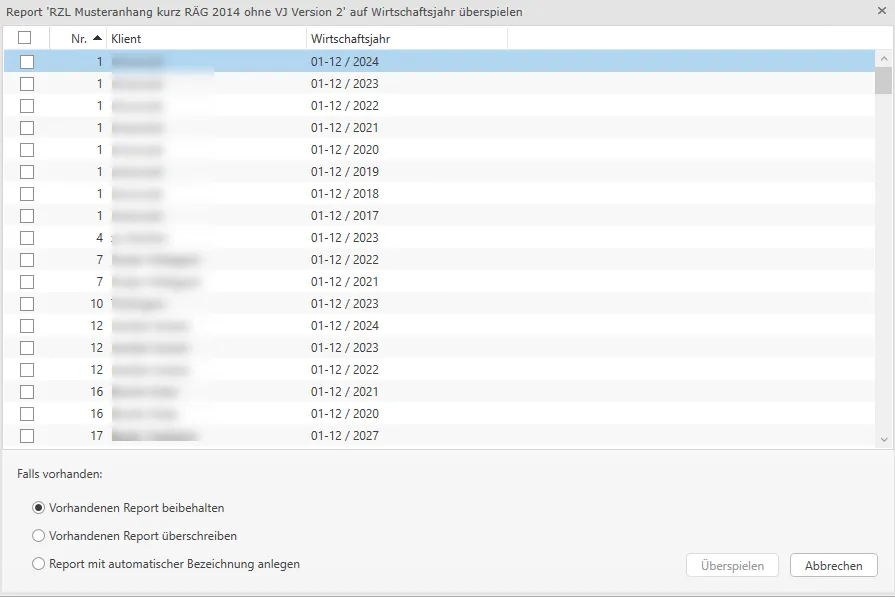Click the scrollbar down arrow
Screen dimensions: 895x597
(x=884, y=439)
